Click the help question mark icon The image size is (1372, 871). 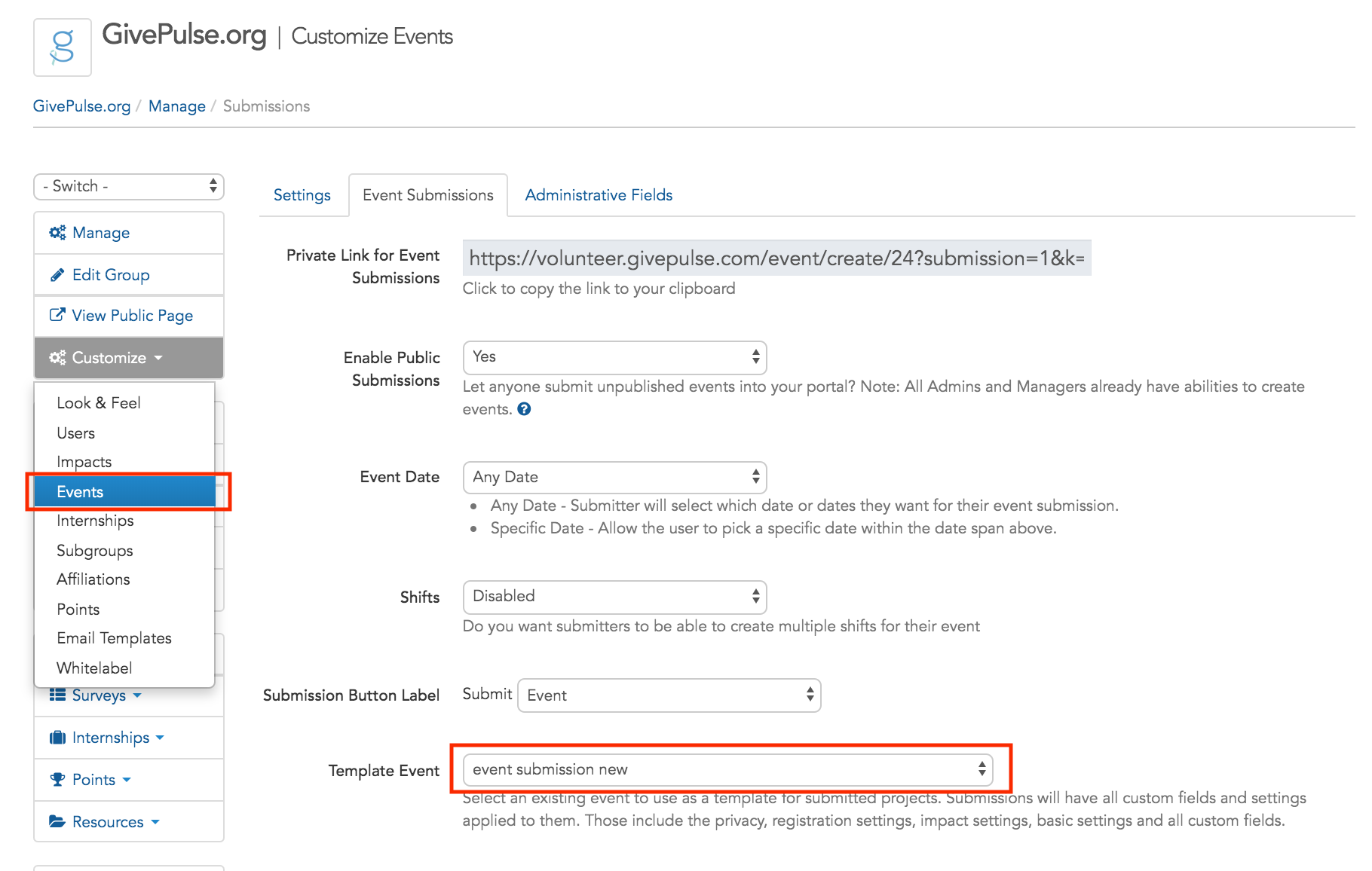tap(524, 409)
